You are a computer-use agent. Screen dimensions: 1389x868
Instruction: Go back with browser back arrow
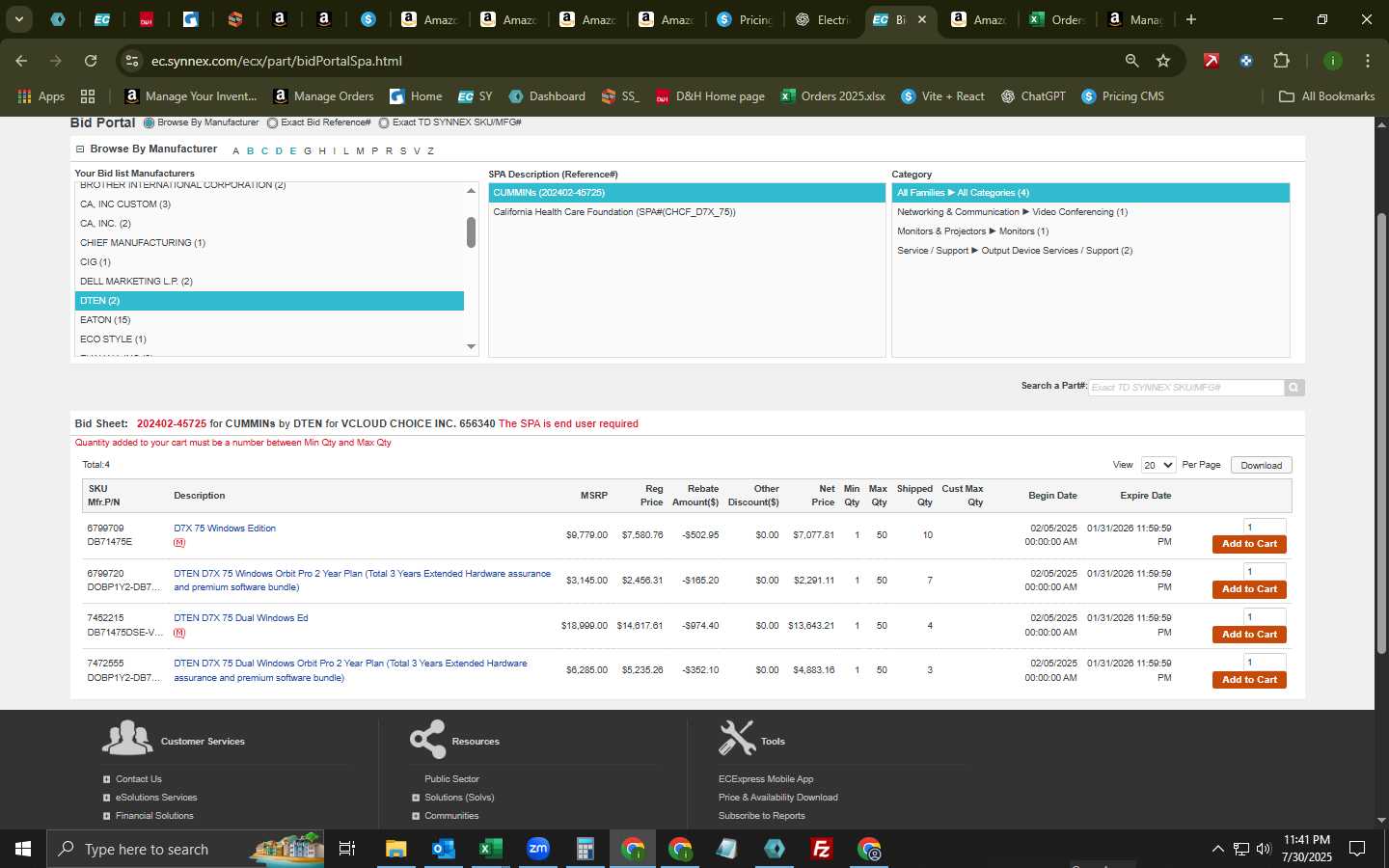21,61
